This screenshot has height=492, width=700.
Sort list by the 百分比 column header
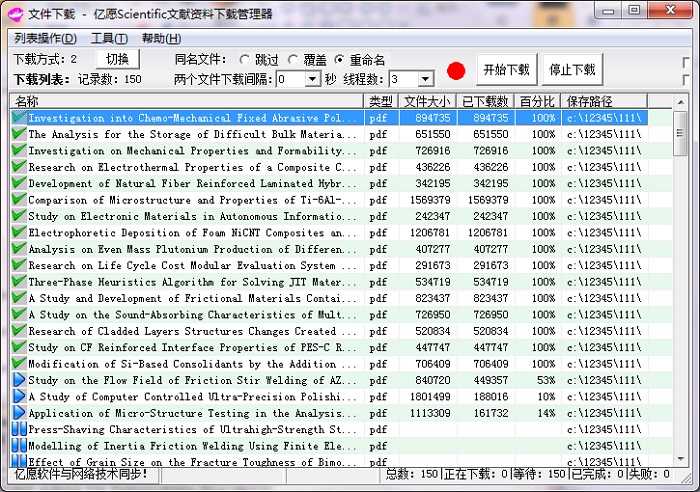tap(537, 101)
